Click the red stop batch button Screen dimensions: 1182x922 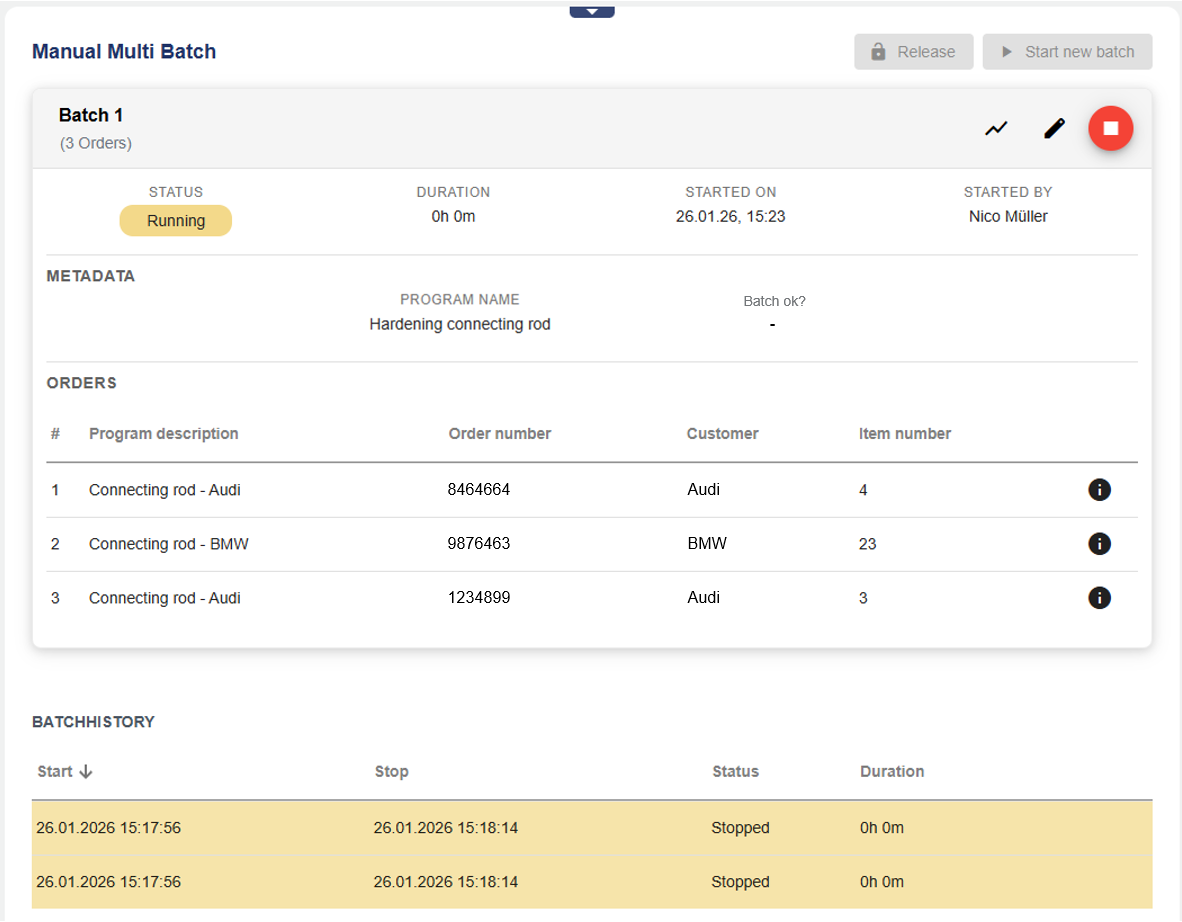tap(1110, 129)
